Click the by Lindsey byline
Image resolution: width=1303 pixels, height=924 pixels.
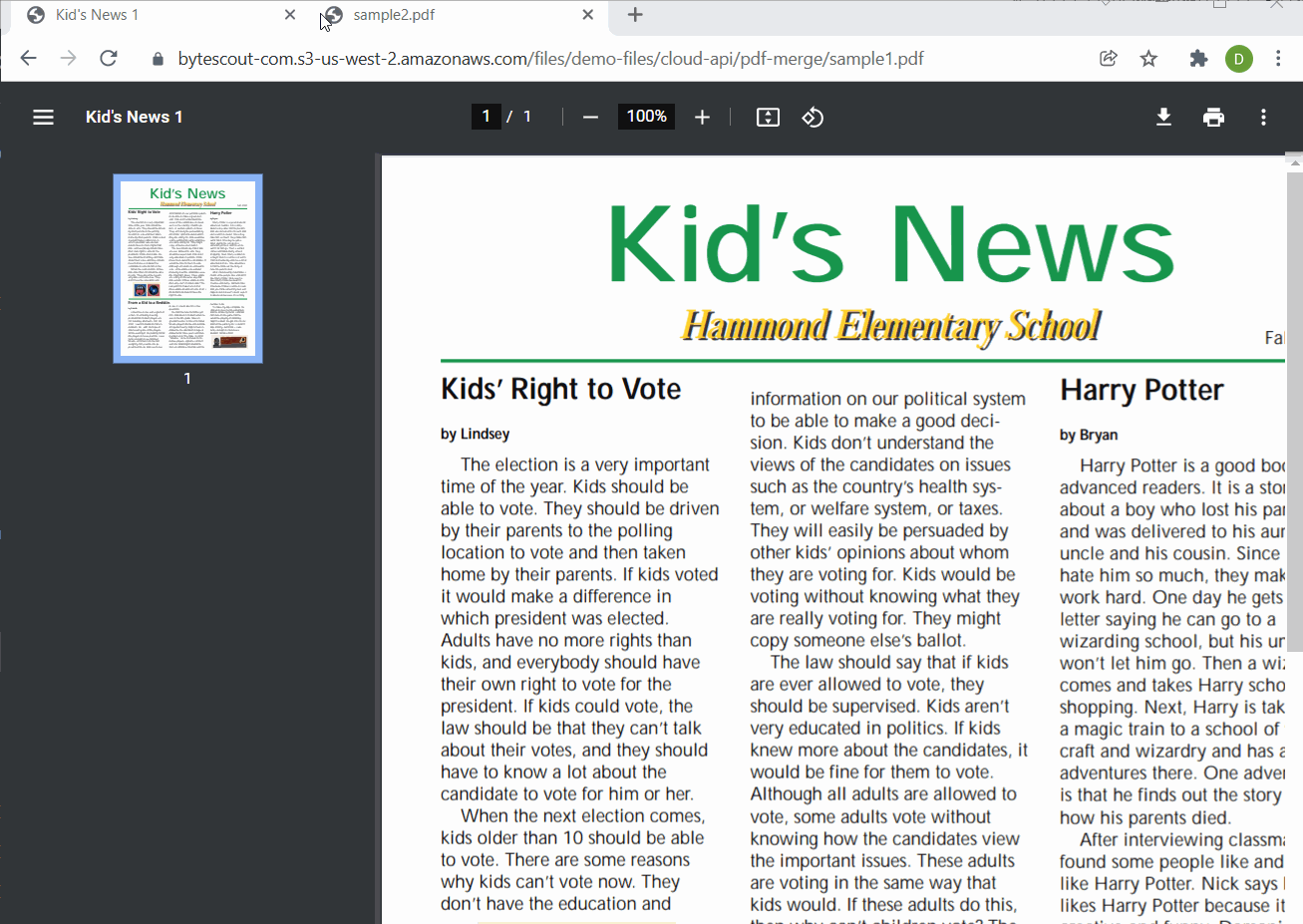pos(476,434)
